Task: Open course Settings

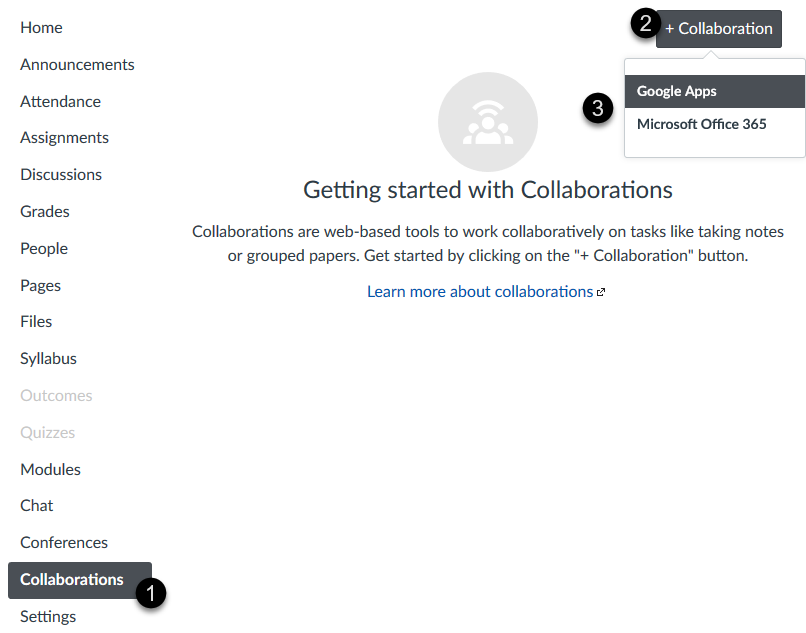Action: click(47, 616)
